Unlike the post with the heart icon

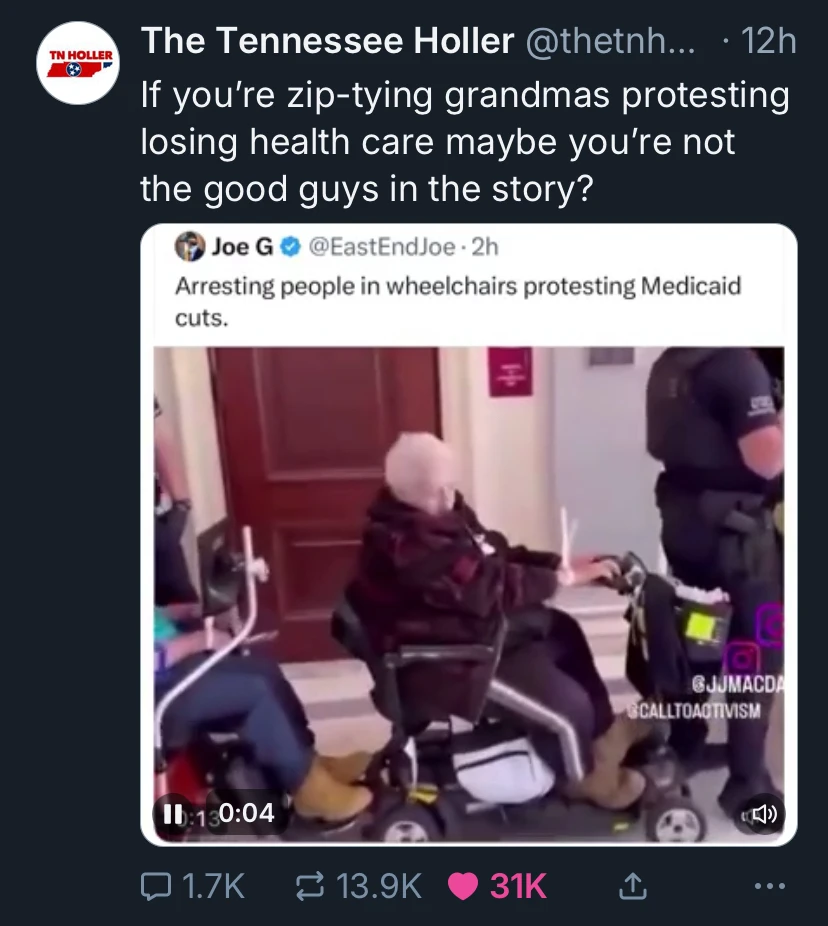point(463,886)
